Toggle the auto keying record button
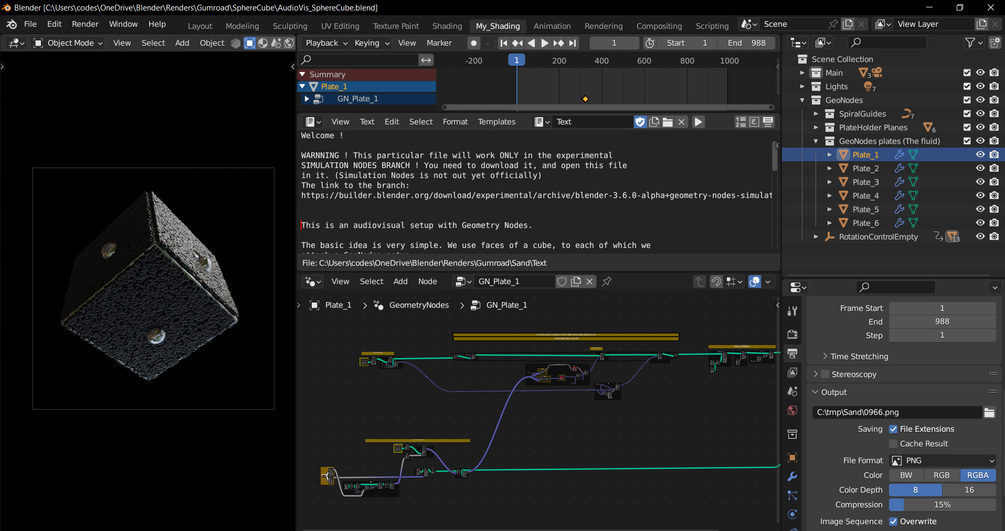 [x=474, y=43]
